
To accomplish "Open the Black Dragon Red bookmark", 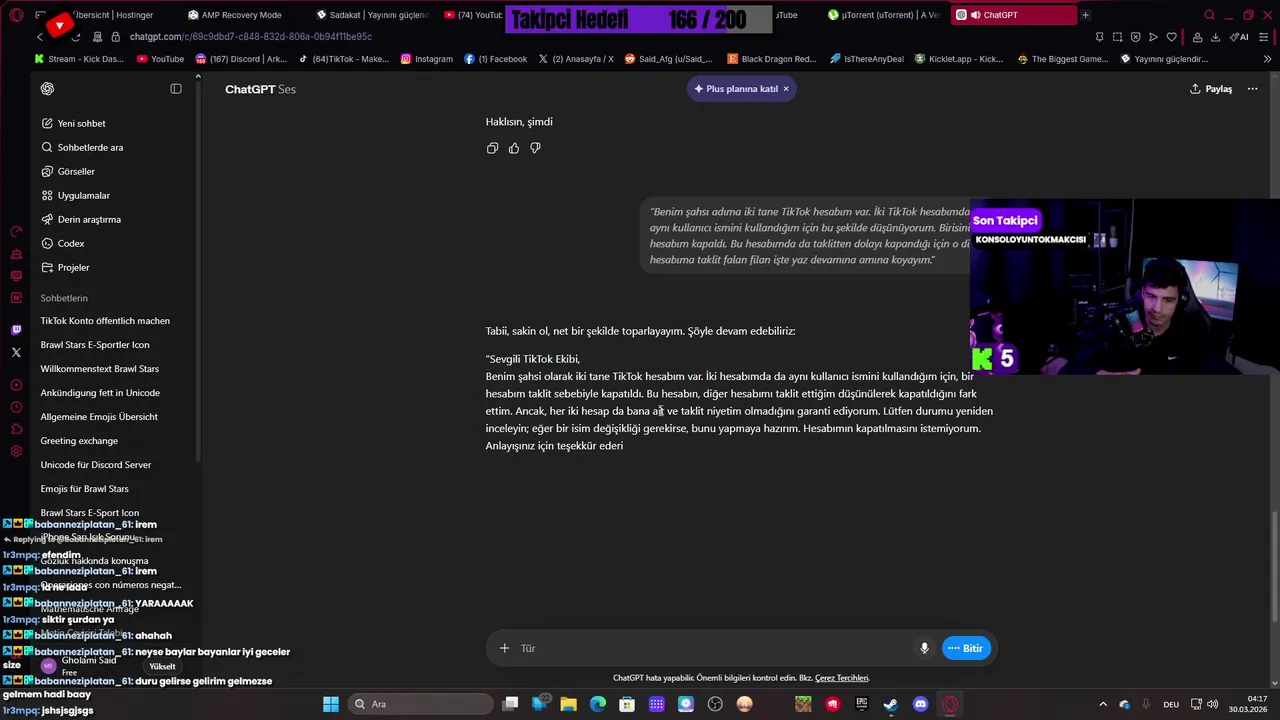I will tap(772, 59).
